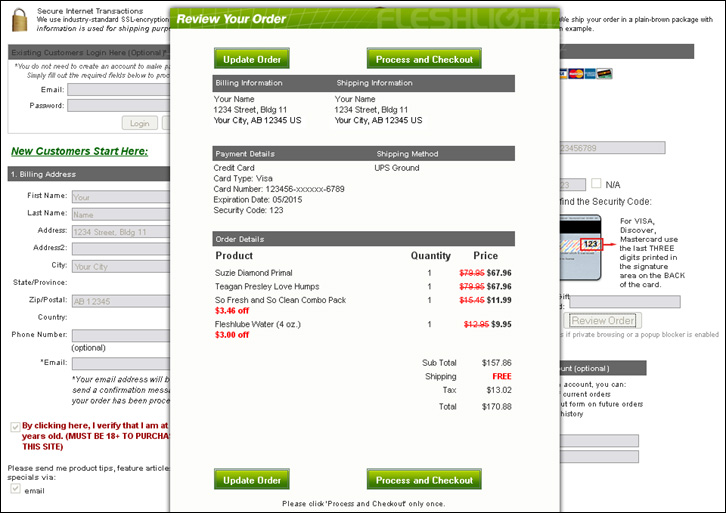
Task: Click the Login button in the customer login form
Action: pos(139,123)
